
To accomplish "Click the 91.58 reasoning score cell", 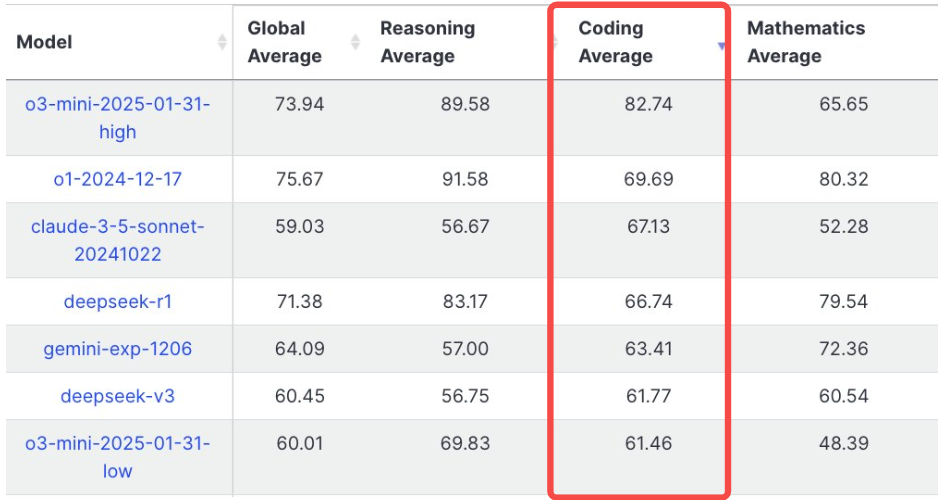I will [465, 179].
